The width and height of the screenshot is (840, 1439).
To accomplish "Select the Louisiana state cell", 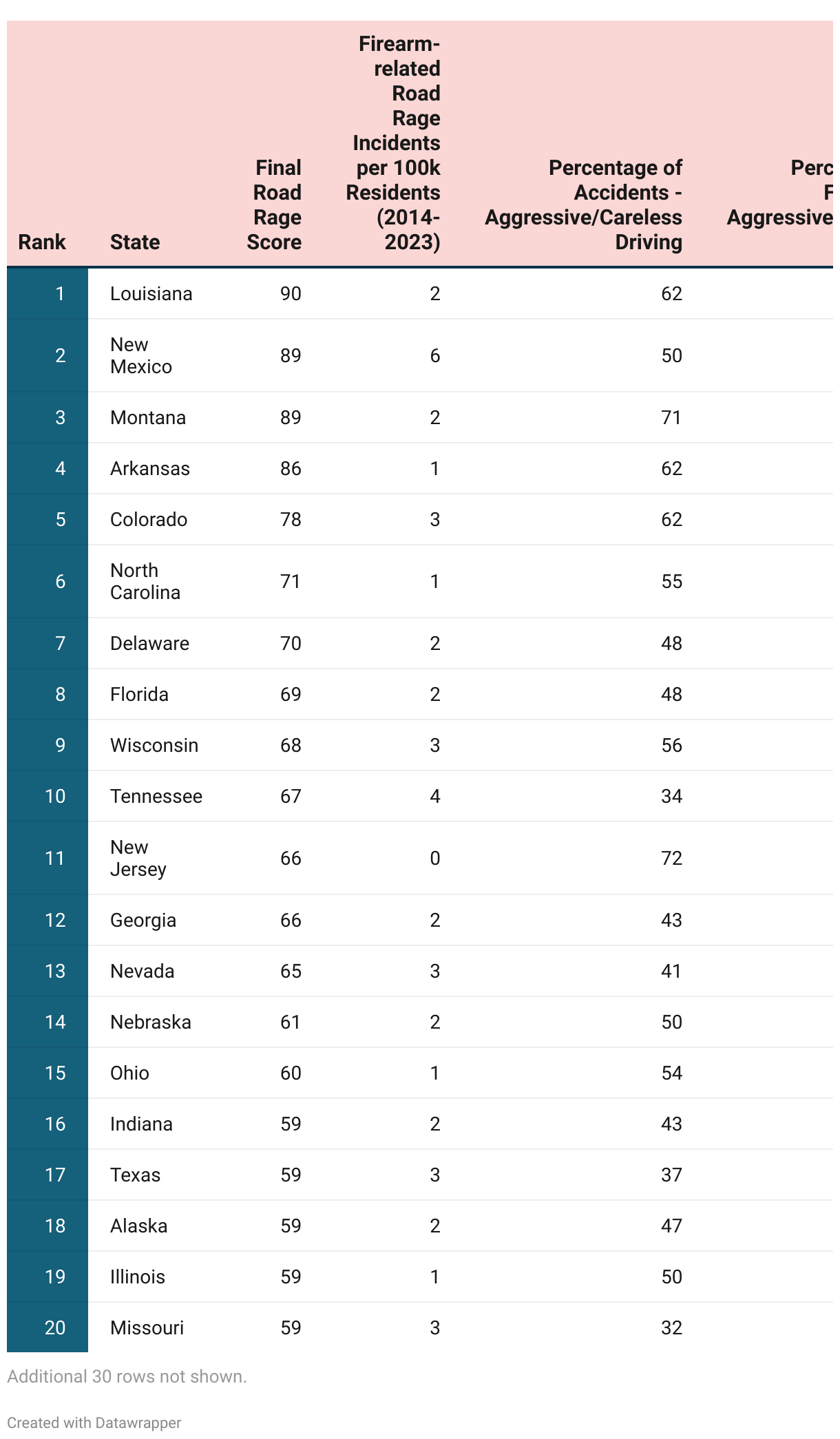I will click(151, 294).
